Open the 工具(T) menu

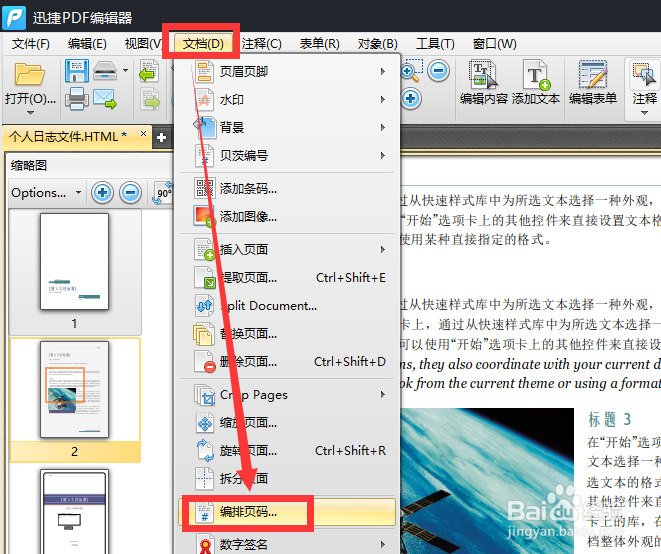tap(435, 44)
